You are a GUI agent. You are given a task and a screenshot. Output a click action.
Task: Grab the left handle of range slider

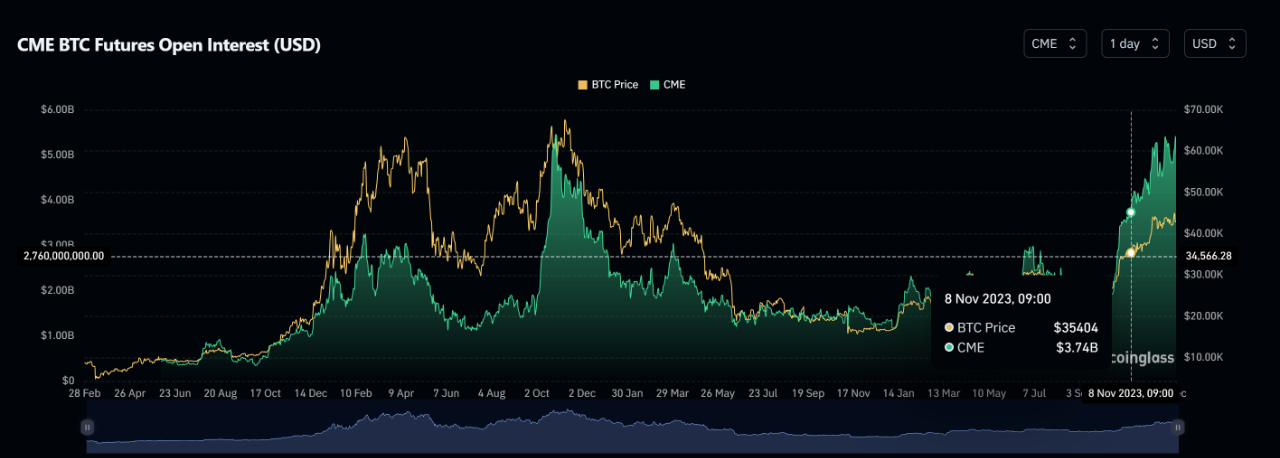(x=87, y=427)
